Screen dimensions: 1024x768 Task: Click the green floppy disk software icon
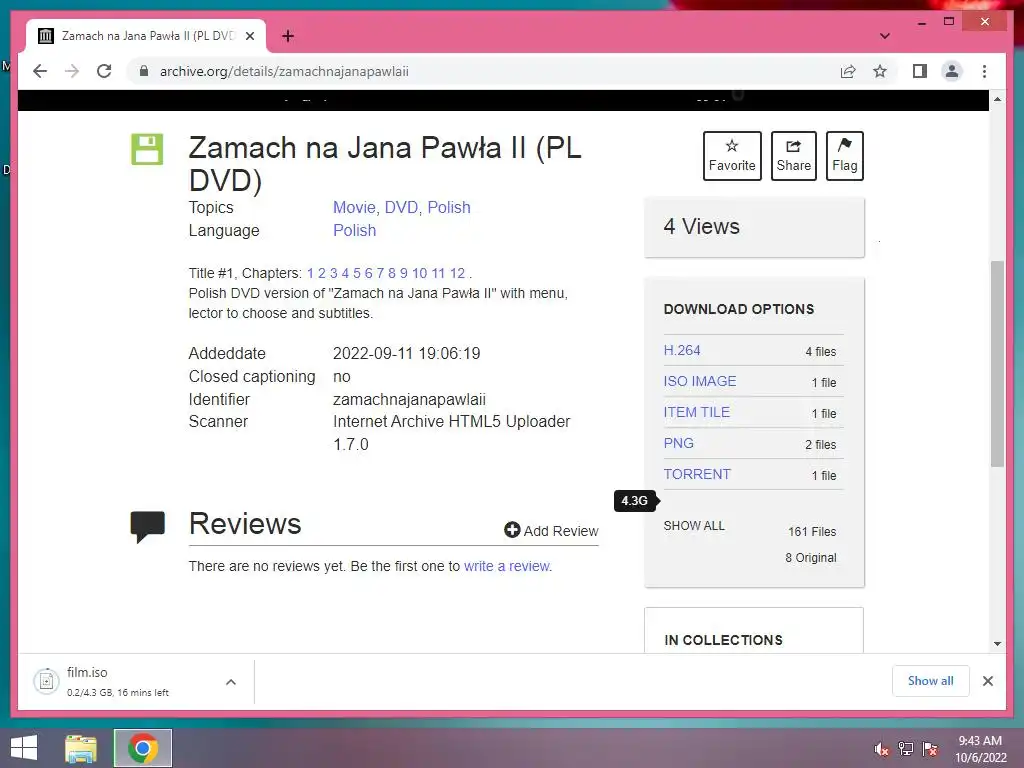[147, 149]
